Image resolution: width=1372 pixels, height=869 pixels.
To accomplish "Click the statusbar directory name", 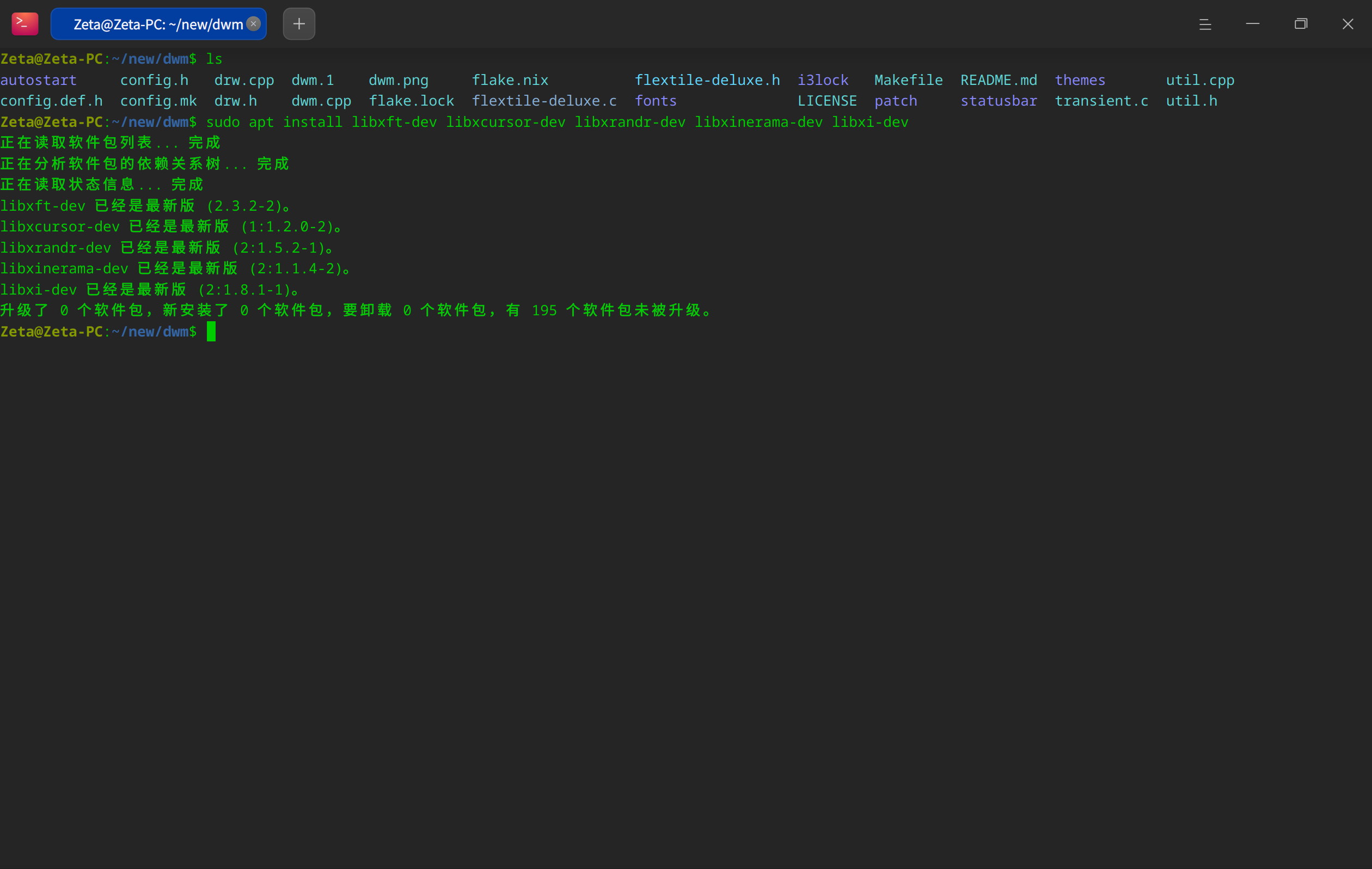I will point(999,101).
